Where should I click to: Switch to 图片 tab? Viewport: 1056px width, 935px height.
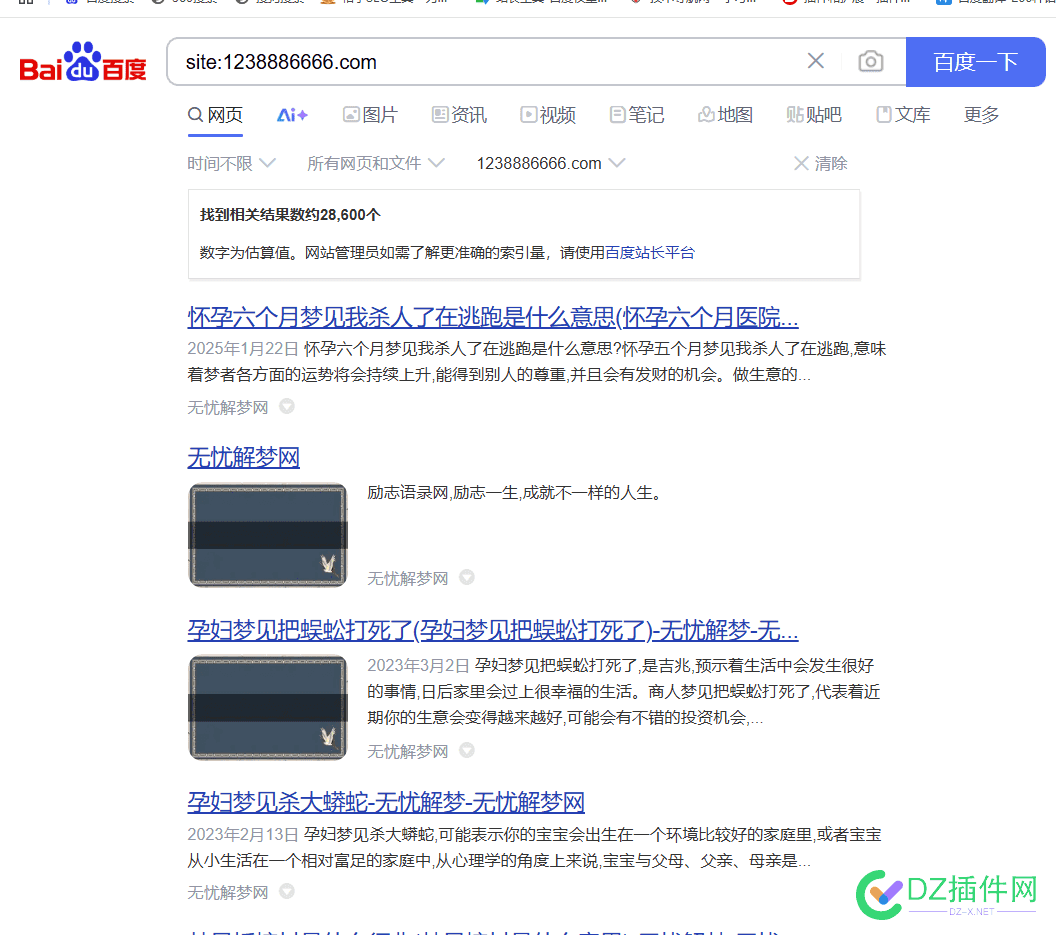(x=370, y=115)
